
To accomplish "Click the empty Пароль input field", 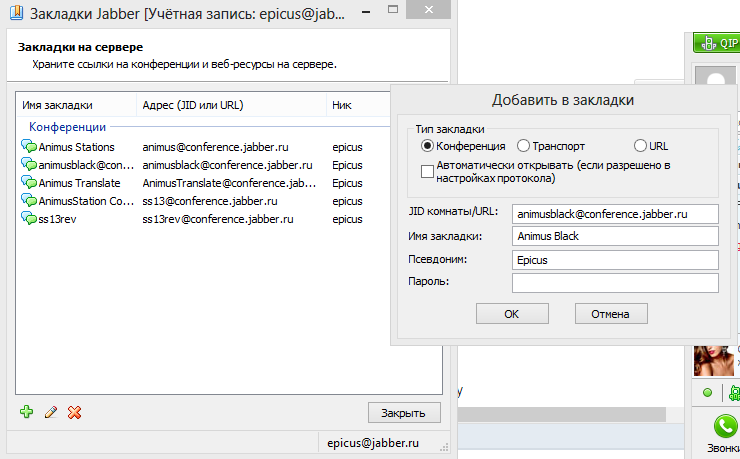I will pos(615,283).
